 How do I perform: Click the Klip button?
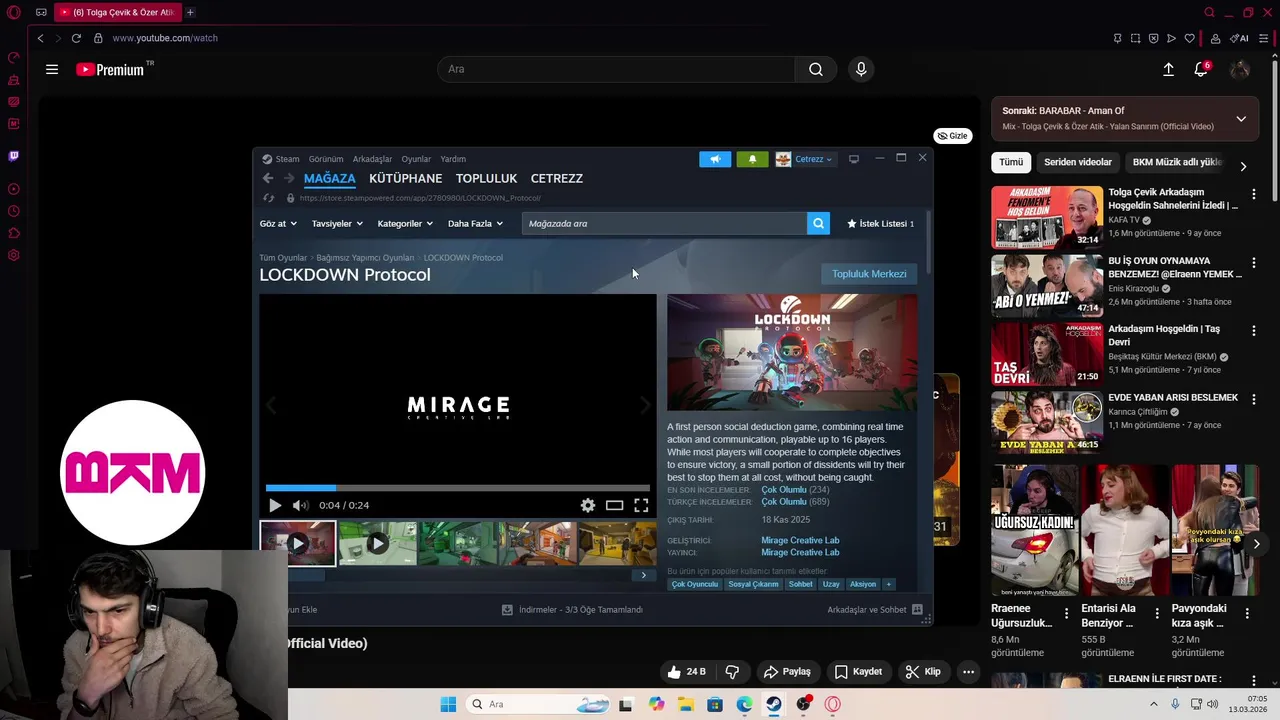[x=923, y=672]
